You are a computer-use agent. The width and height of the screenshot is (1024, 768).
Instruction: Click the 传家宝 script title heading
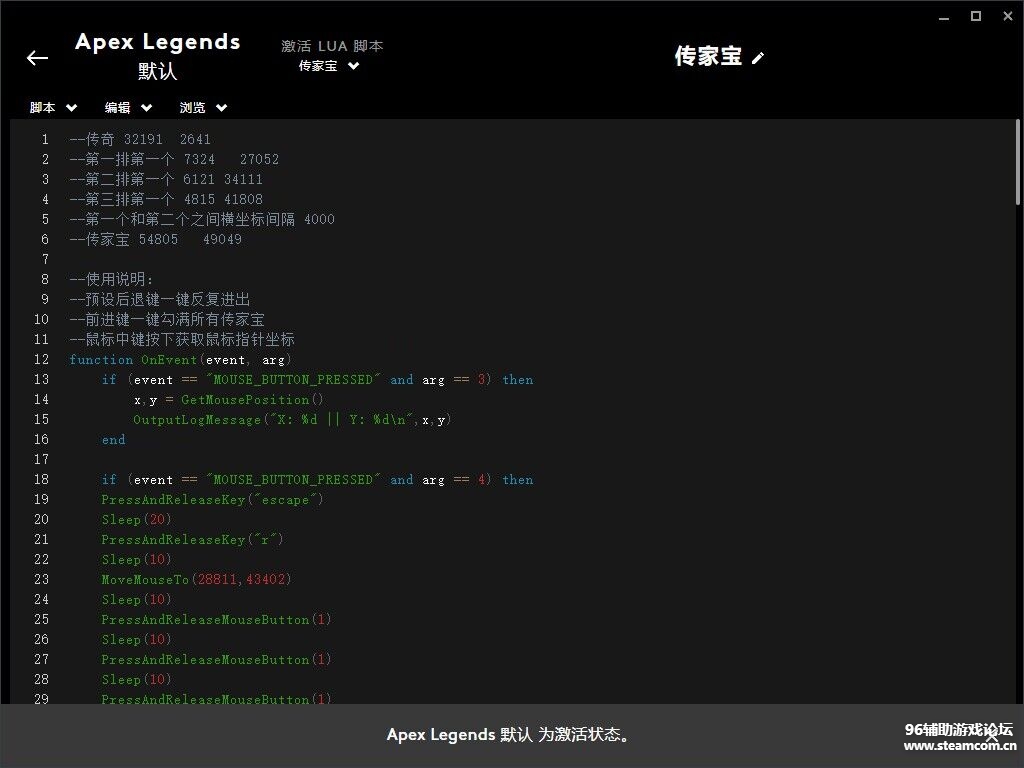[708, 57]
